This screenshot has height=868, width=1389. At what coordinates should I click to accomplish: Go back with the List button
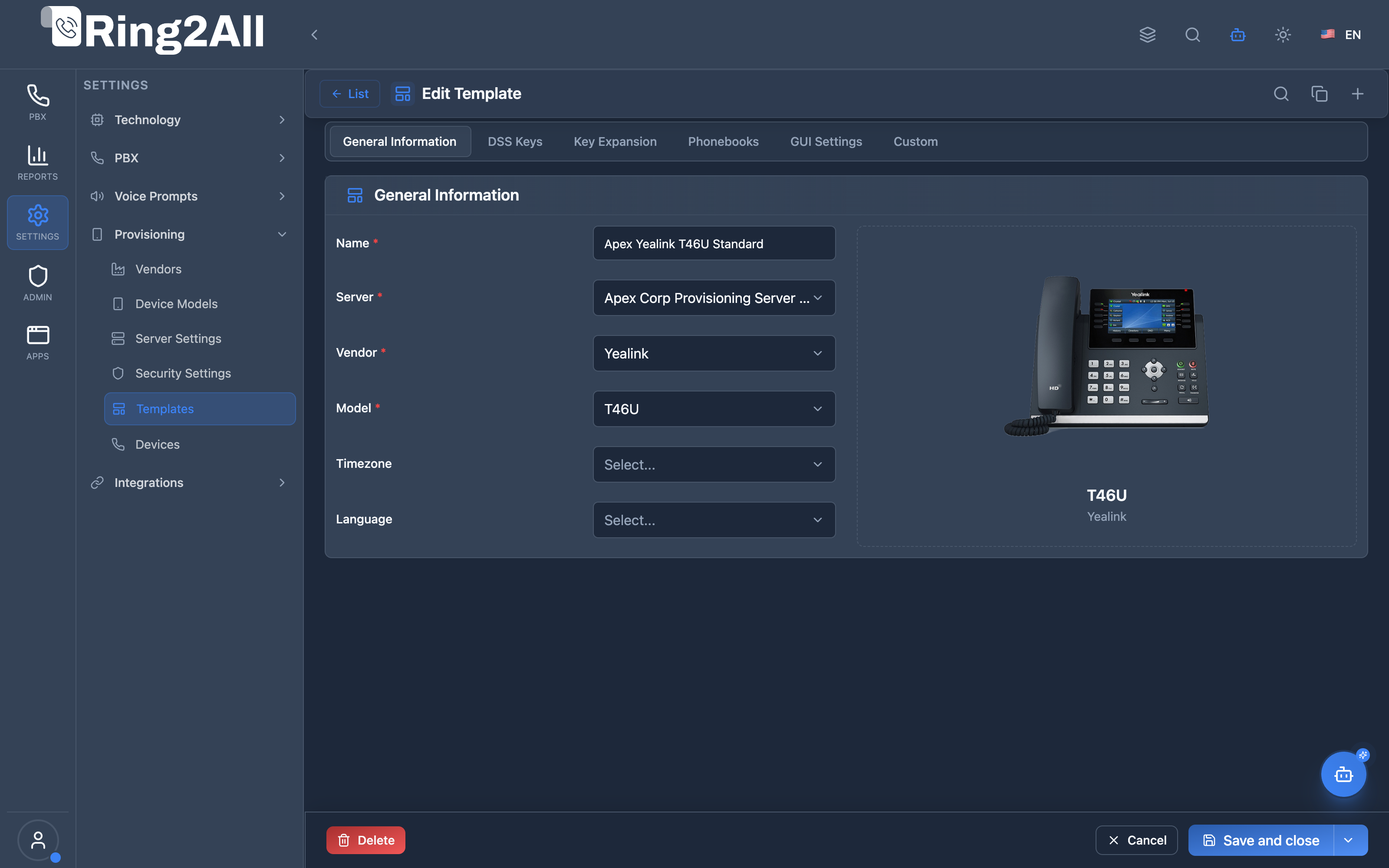pyautogui.click(x=349, y=94)
